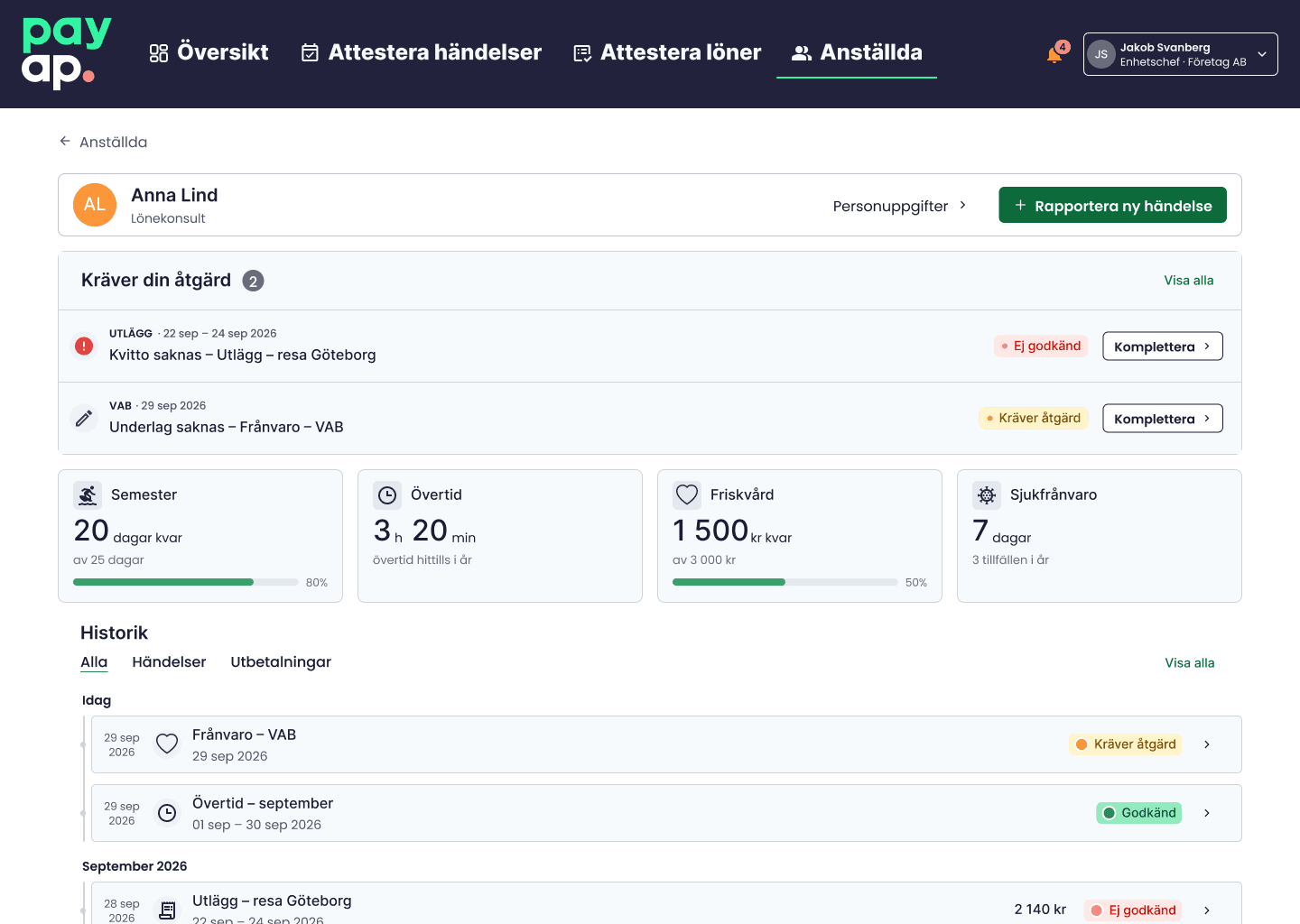Click the Friskvård 50% progress bar
Image resolution: width=1300 pixels, height=924 pixels.
(785, 582)
